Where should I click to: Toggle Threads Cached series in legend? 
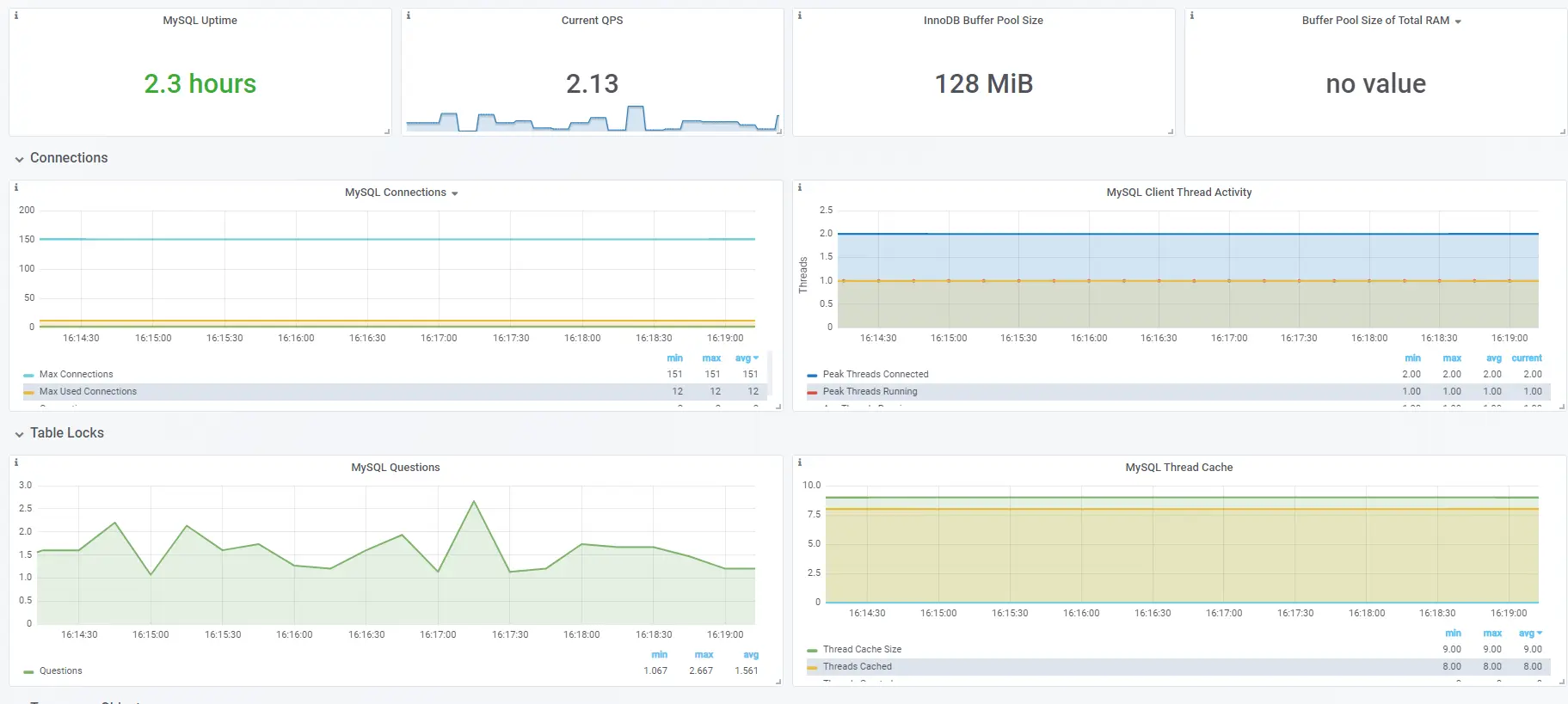(857, 667)
